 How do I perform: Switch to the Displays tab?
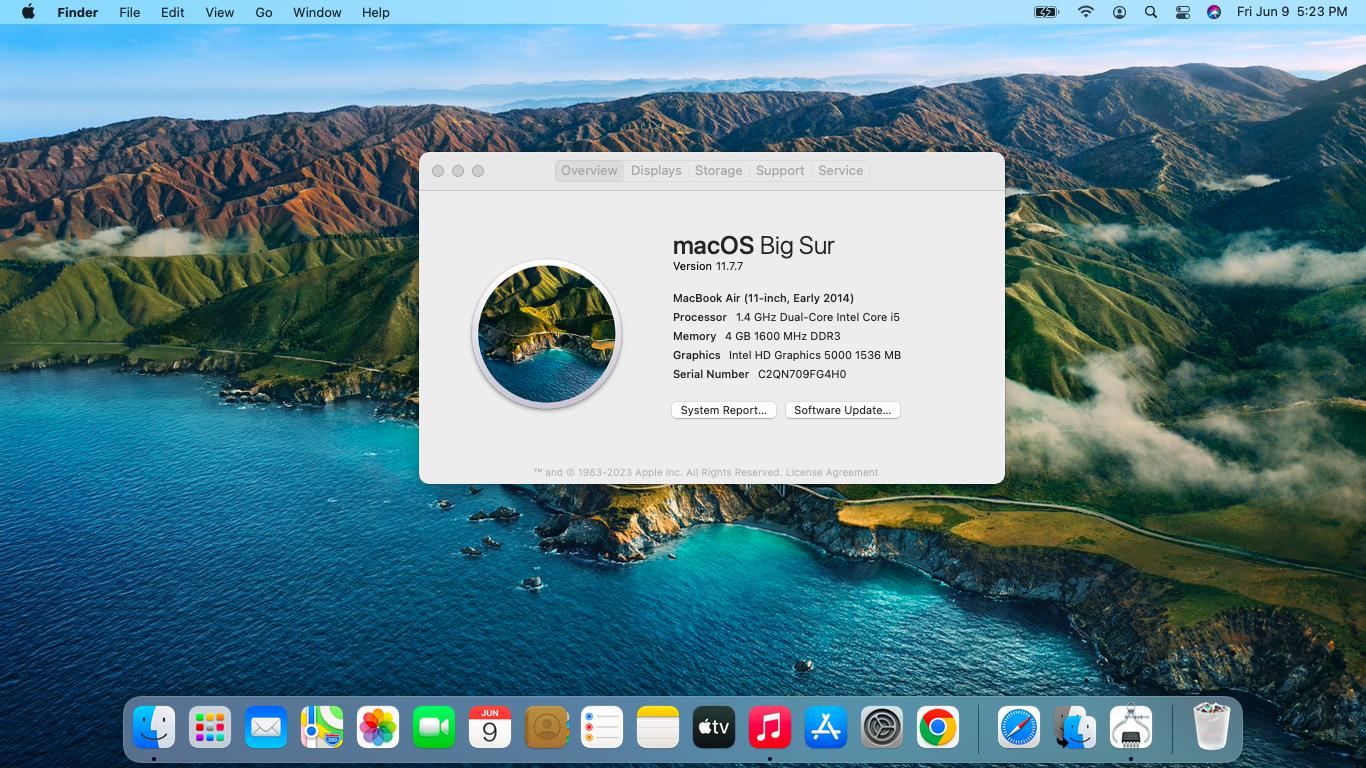tap(656, 171)
